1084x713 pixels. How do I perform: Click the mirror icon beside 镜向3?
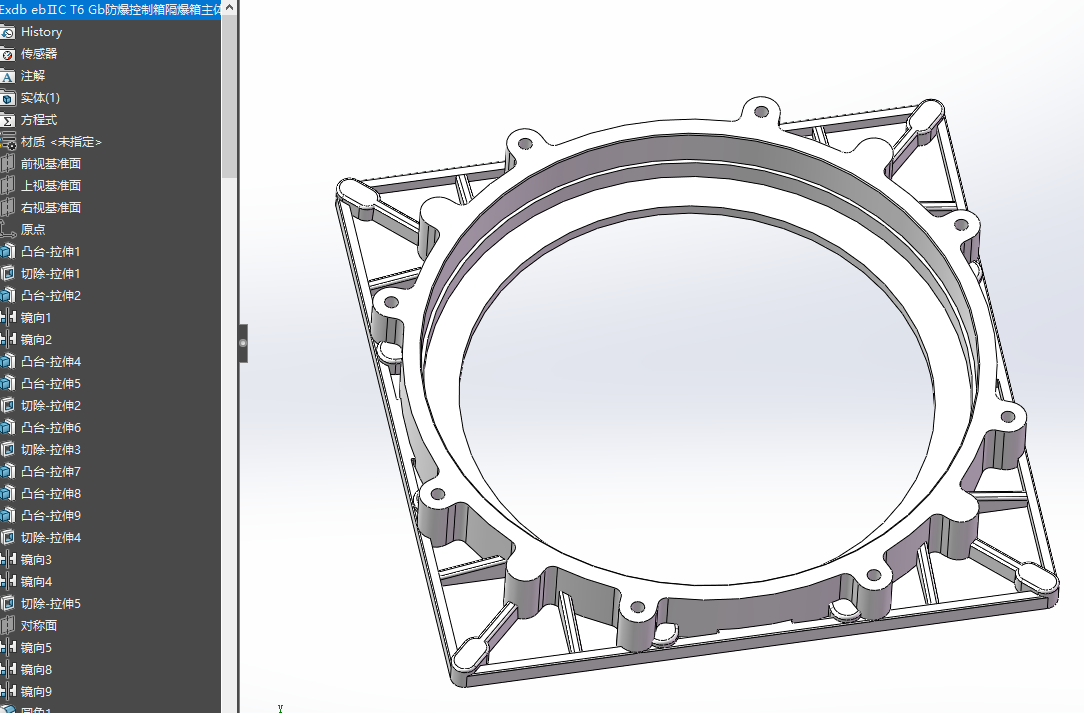click(x=8, y=559)
